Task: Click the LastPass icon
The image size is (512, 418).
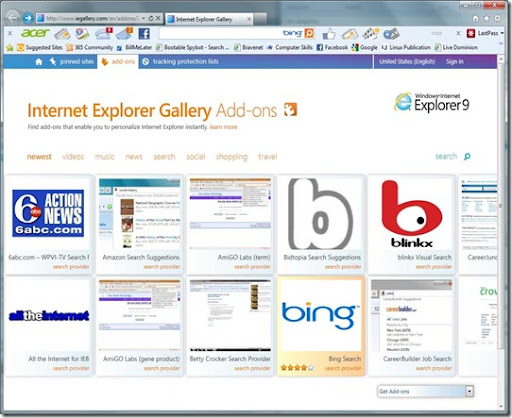Action: 471,33
